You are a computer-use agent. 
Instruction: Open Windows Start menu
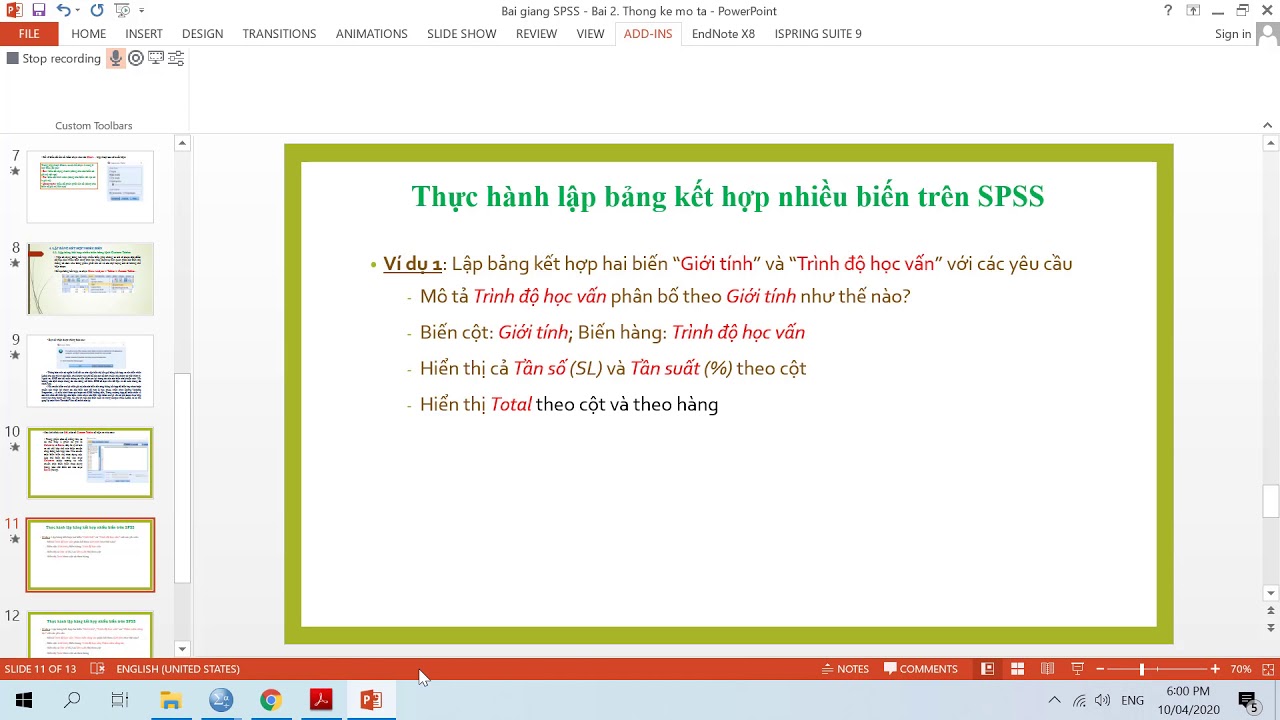24,700
